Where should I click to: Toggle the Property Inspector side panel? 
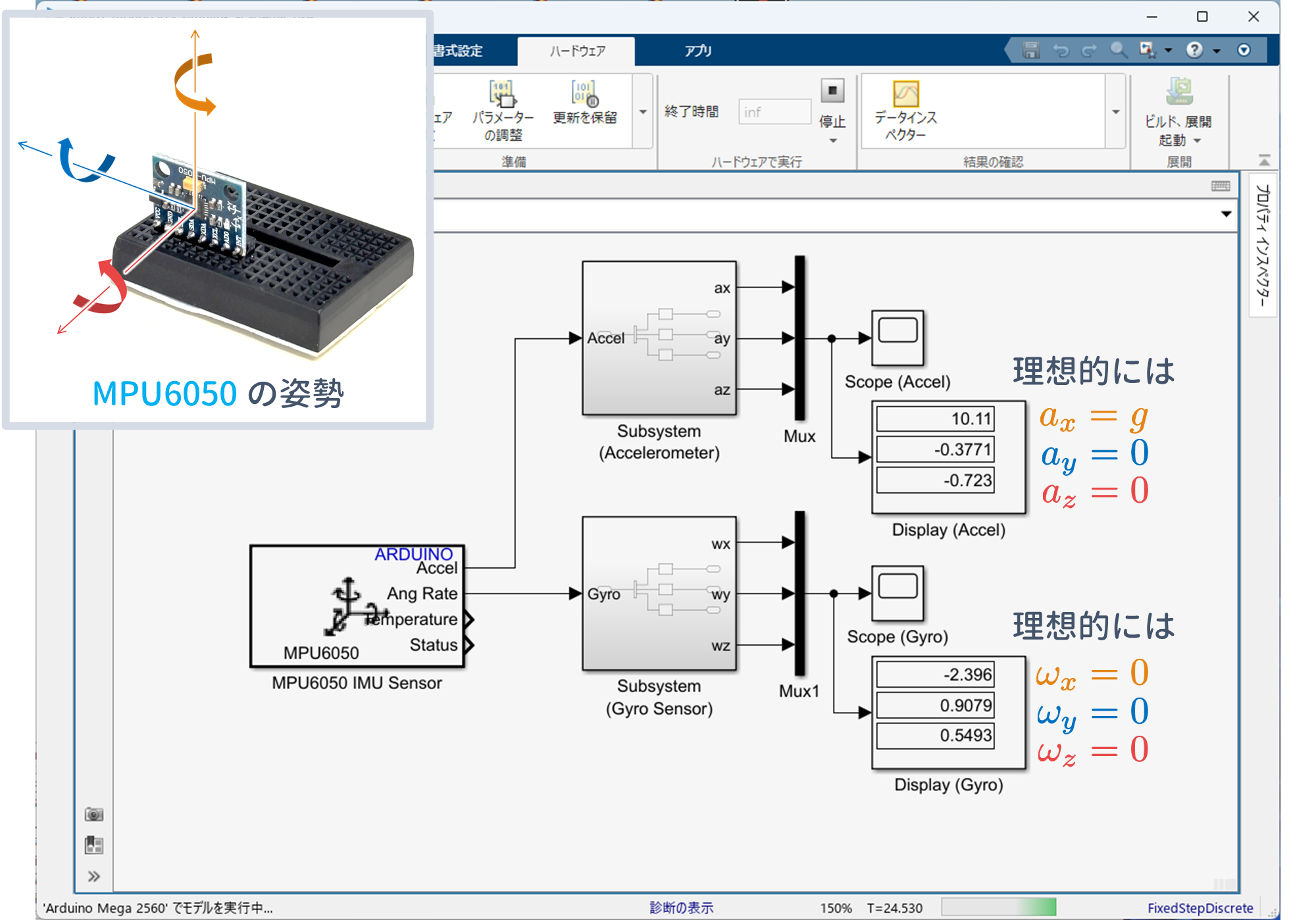click(x=1262, y=245)
